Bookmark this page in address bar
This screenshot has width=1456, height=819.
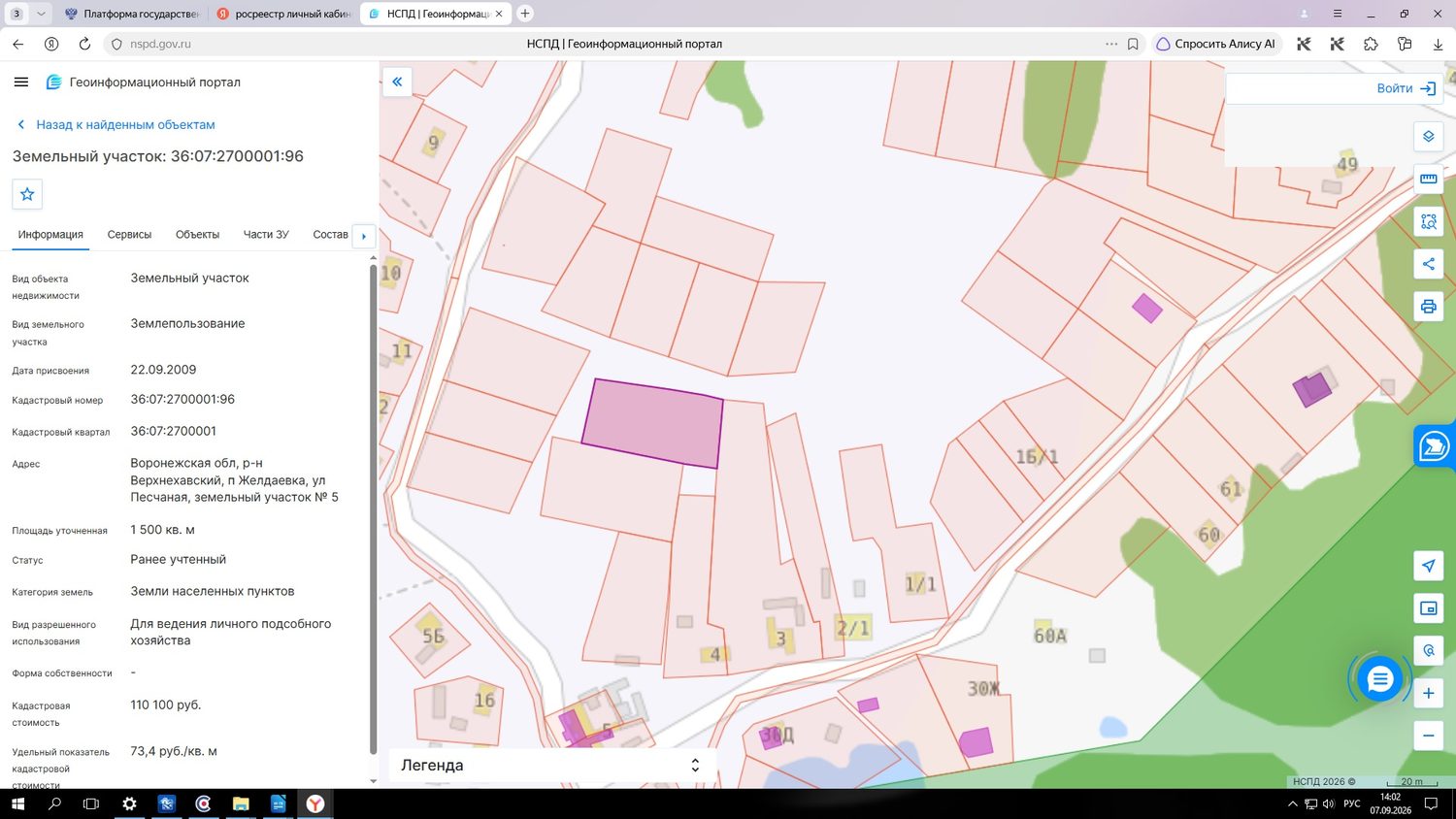click(1133, 44)
